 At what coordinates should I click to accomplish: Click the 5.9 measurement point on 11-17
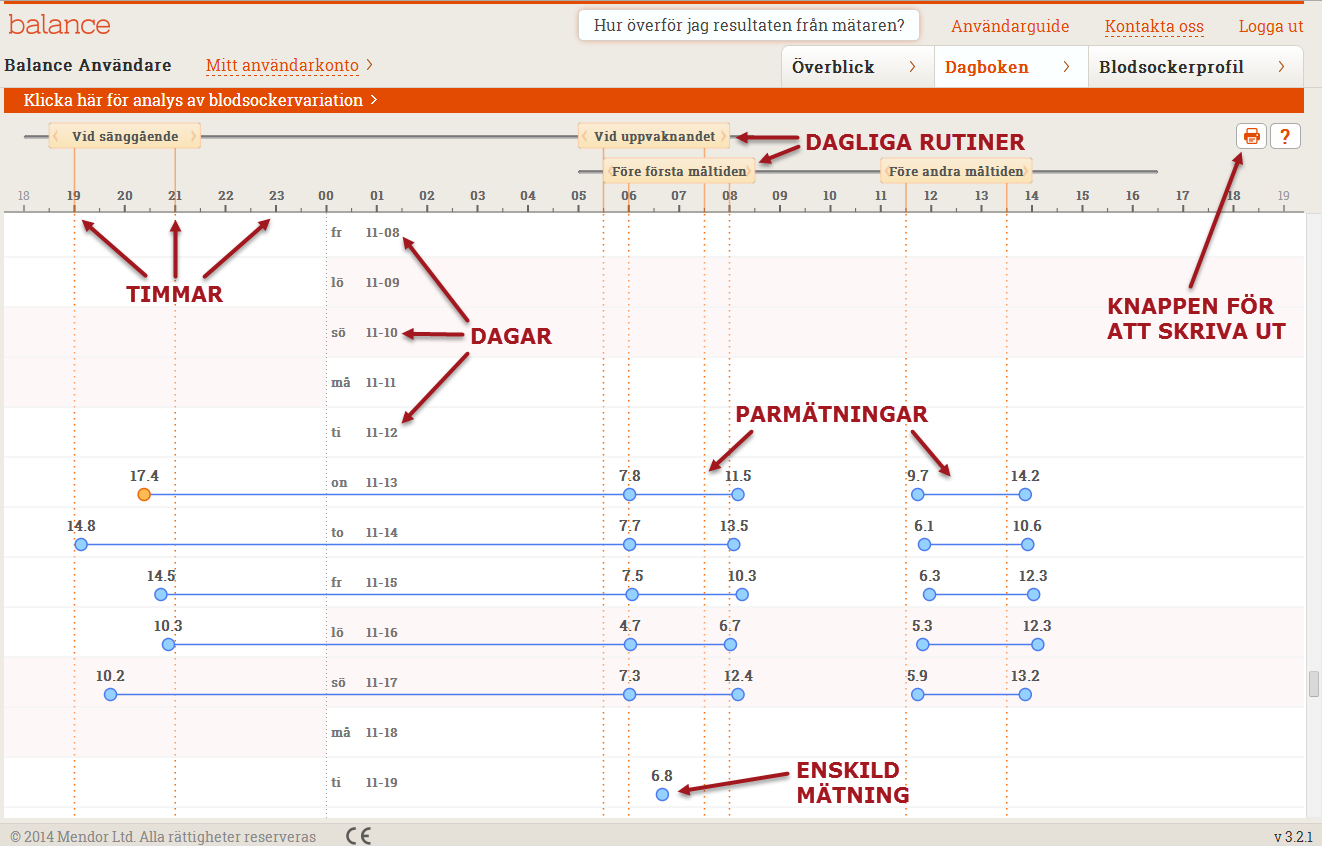918,694
